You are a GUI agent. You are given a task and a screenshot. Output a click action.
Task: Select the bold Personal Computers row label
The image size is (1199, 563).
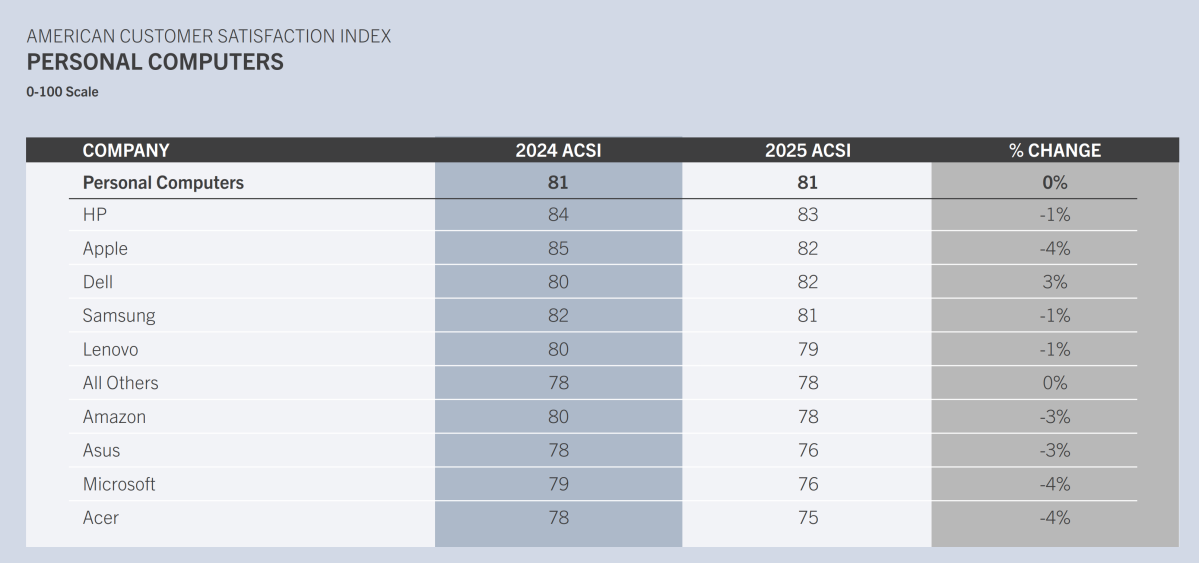pos(163,183)
